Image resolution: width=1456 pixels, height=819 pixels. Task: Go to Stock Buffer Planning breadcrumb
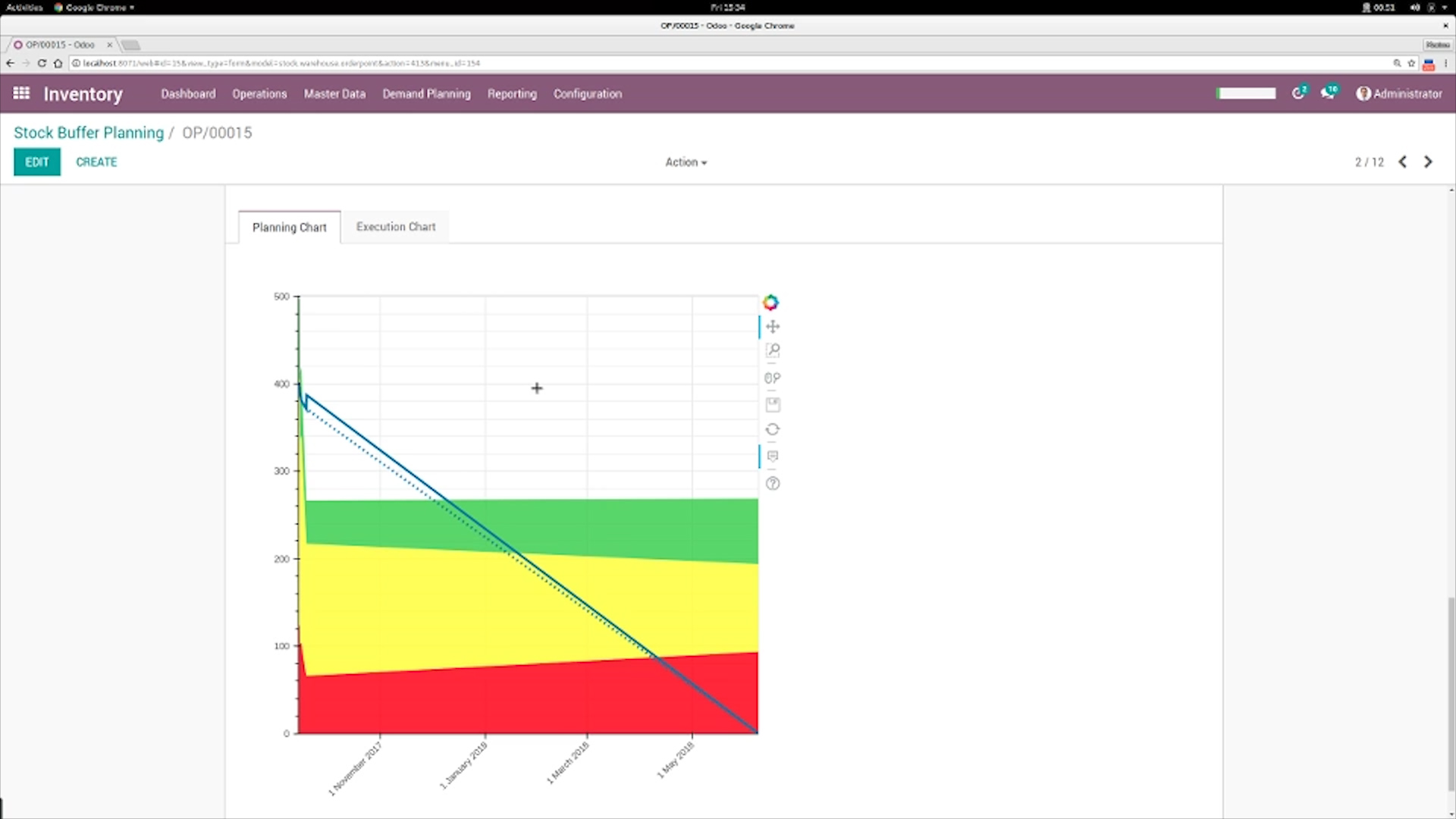(89, 133)
